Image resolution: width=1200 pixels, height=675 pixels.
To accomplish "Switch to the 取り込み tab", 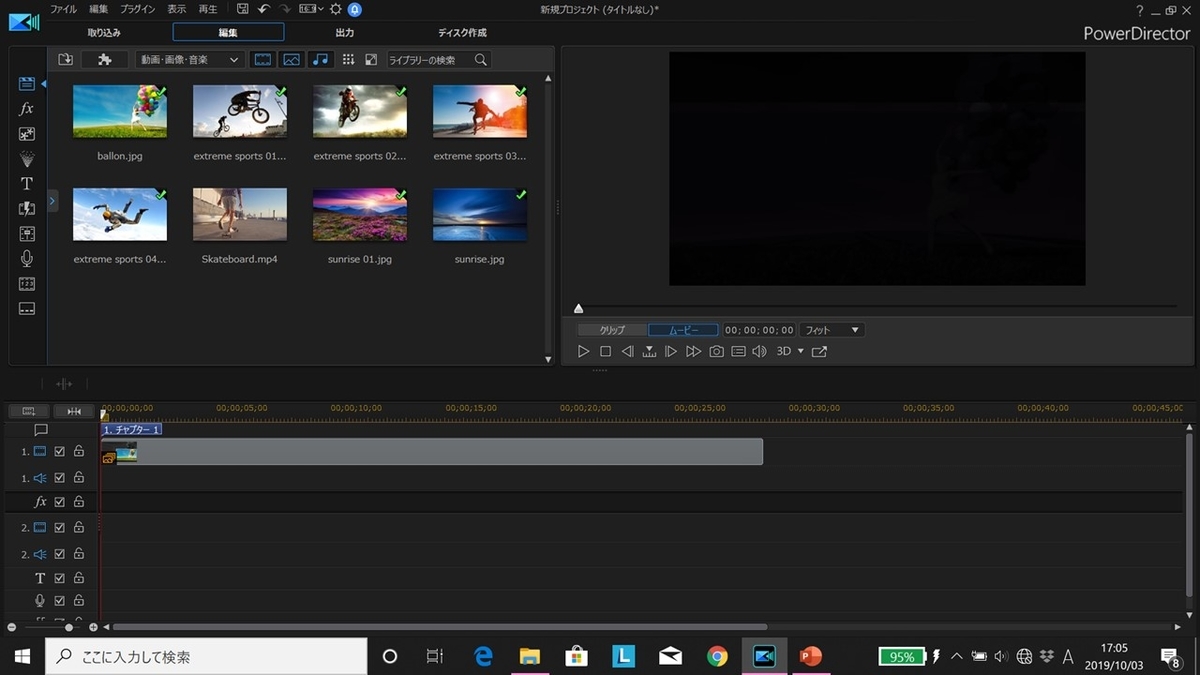I will tap(104, 33).
